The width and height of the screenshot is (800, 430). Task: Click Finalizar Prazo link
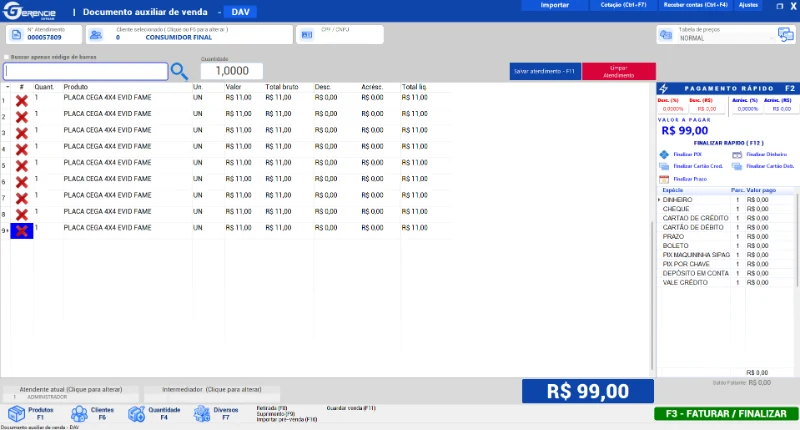click(x=690, y=179)
